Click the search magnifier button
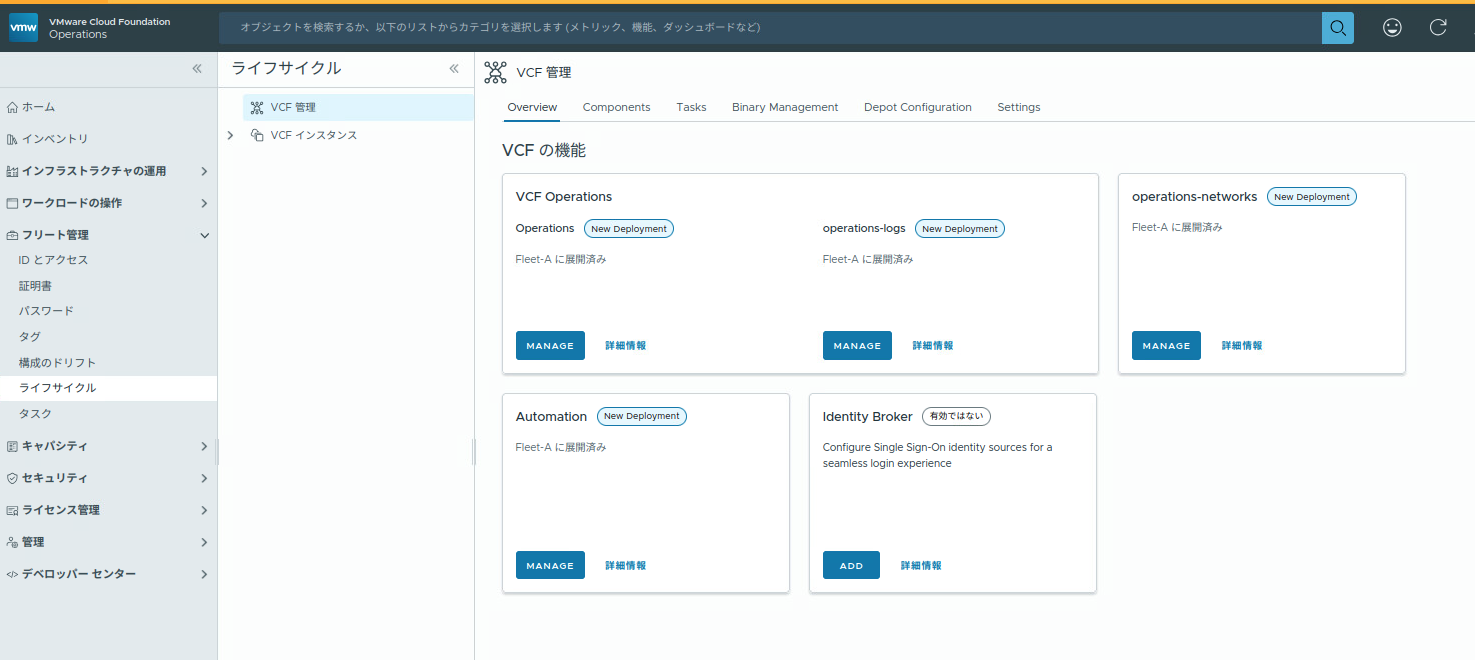 [x=1337, y=28]
